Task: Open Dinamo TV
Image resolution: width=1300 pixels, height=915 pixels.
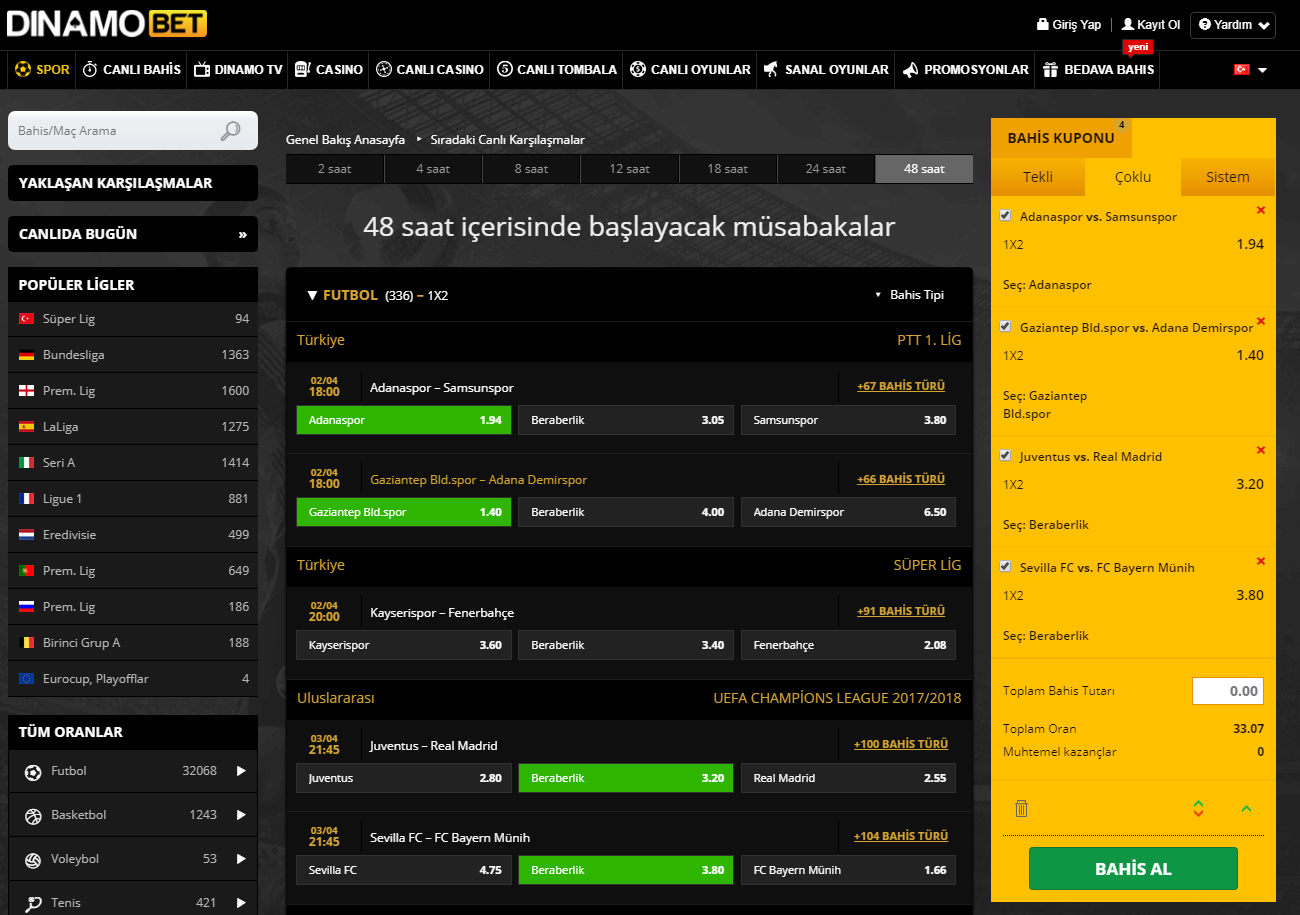Action: [238, 70]
